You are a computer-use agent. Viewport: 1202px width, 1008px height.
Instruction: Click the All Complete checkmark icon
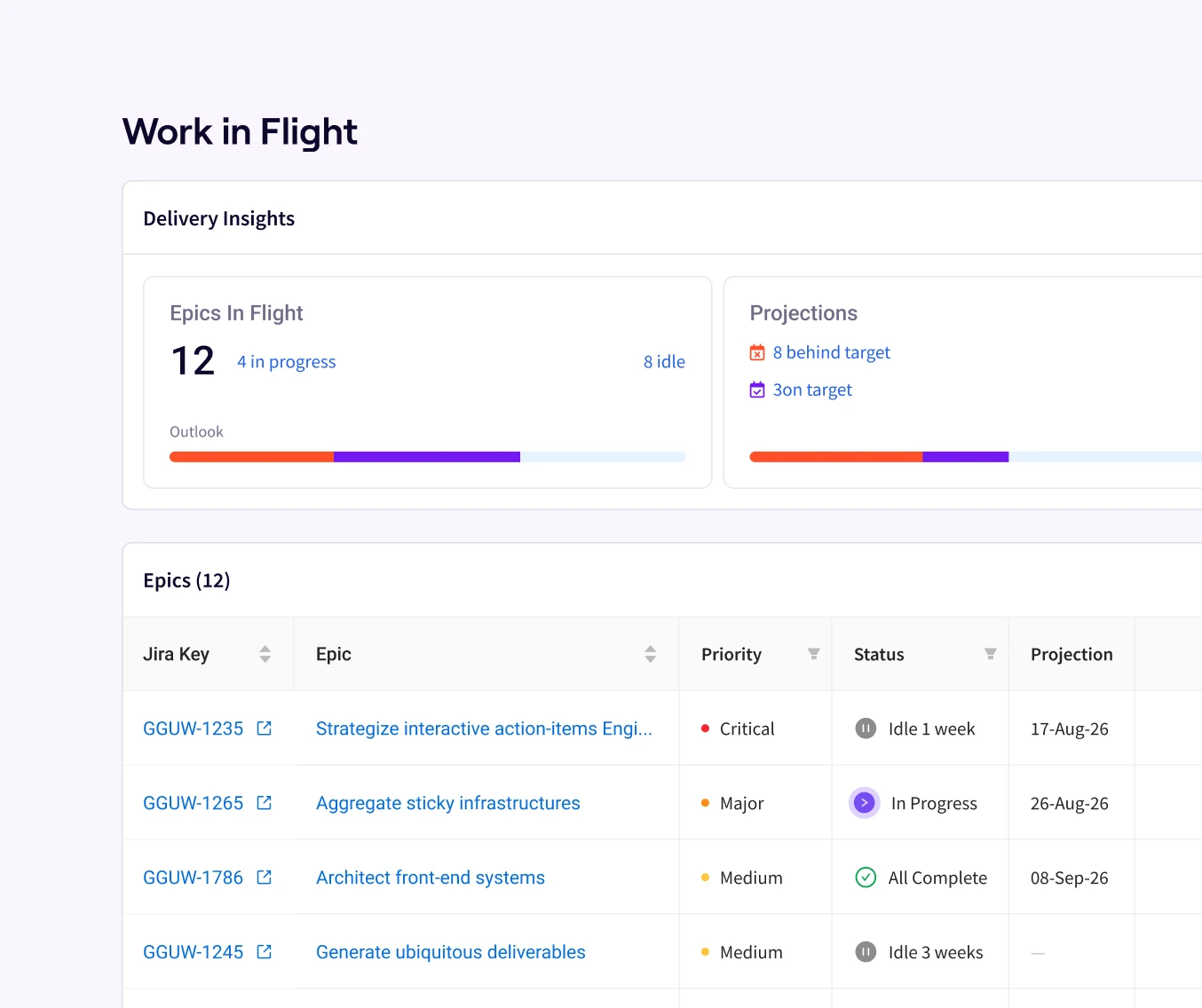866,878
